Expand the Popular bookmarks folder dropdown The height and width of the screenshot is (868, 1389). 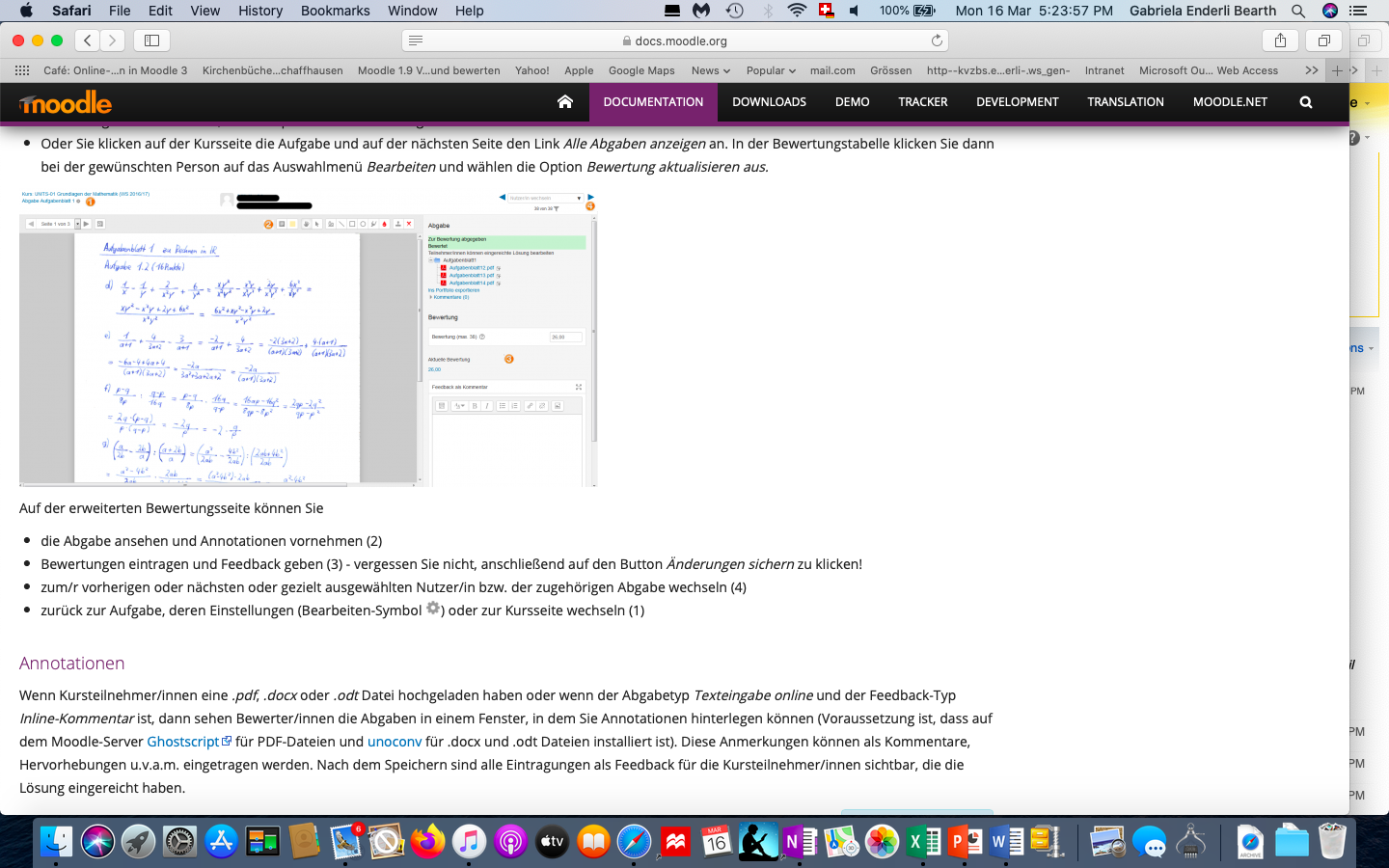(x=770, y=70)
